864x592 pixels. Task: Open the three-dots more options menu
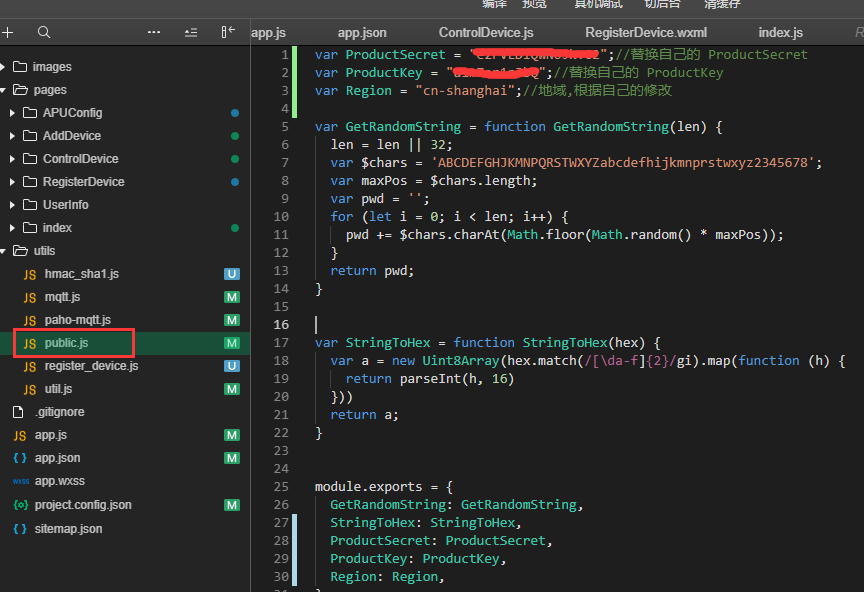tap(154, 33)
